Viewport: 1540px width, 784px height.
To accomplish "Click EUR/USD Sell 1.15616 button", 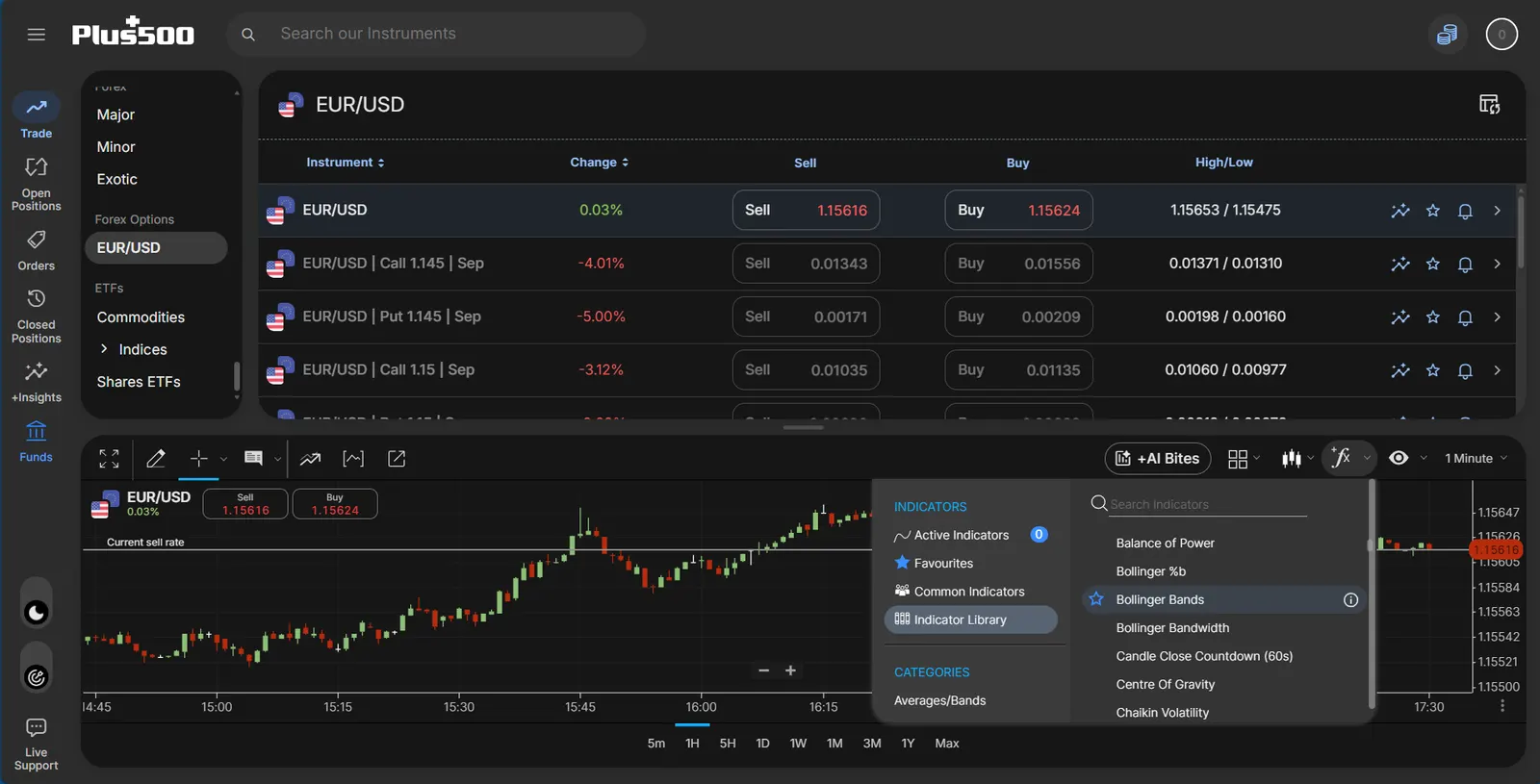I will pyautogui.click(x=806, y=211).
